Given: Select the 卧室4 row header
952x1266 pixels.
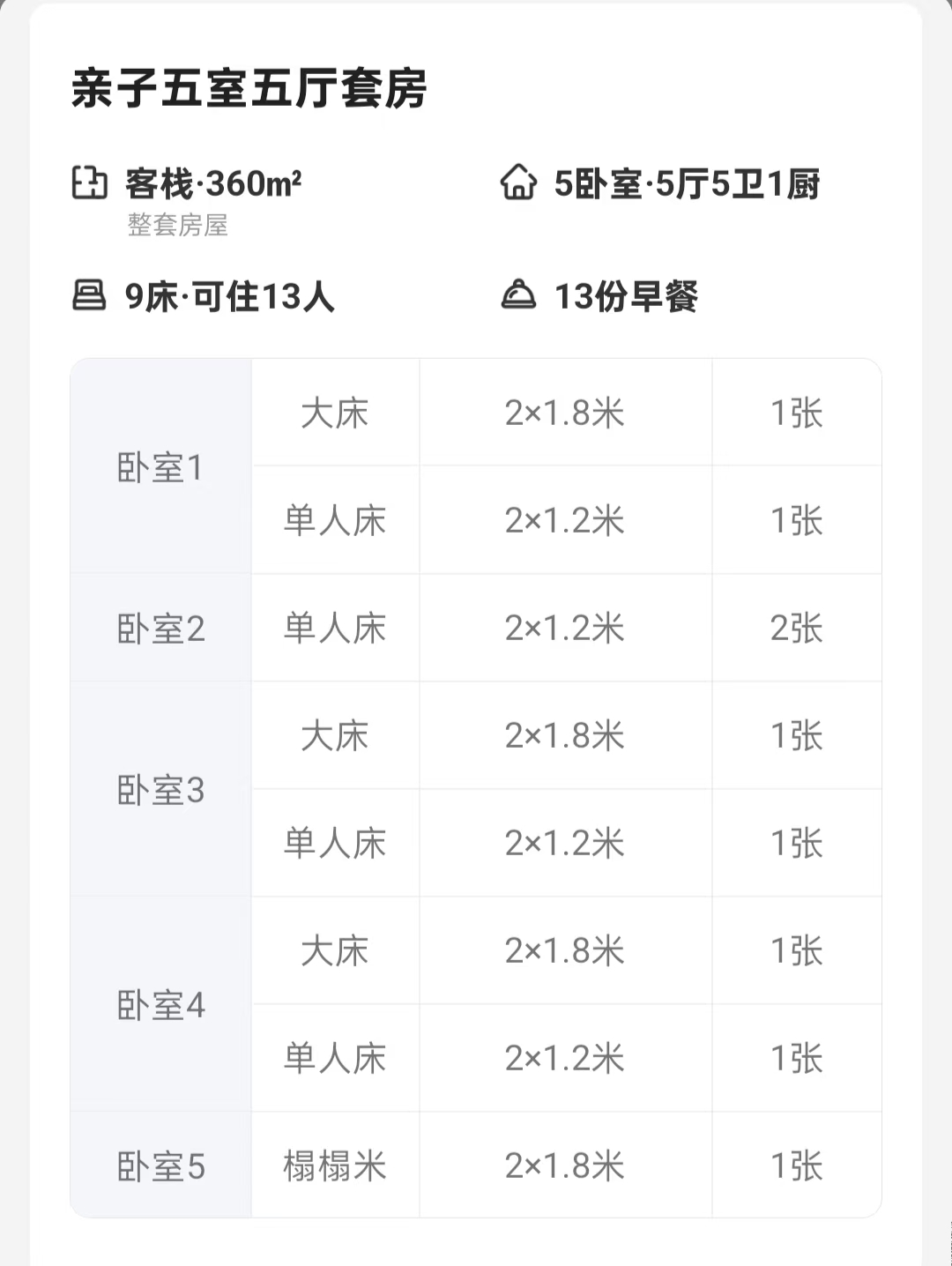Looking at the screenshot, I should click(x=160, y=1005).
